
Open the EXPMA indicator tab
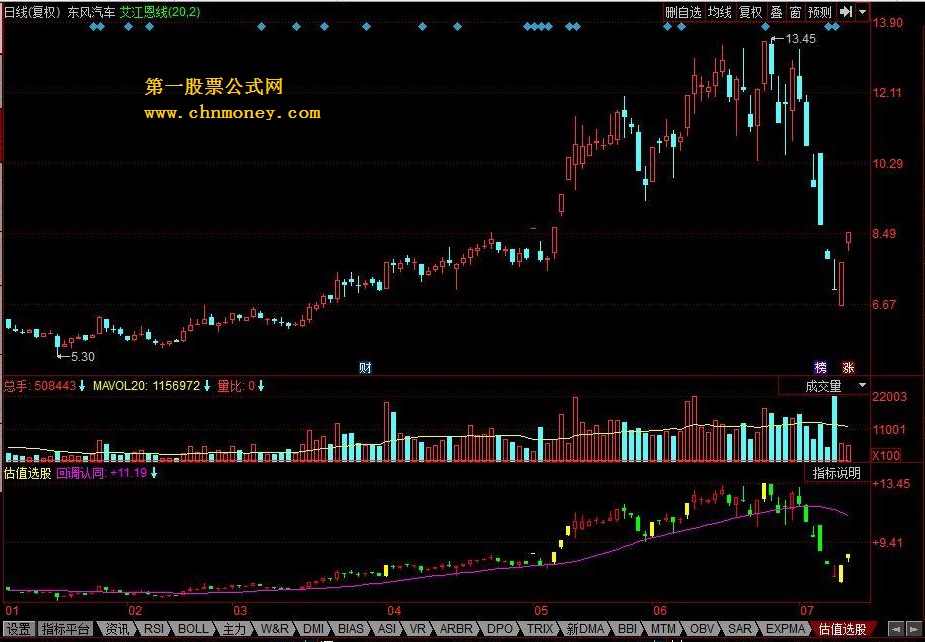pyautogui.click(x=785, y=629)
